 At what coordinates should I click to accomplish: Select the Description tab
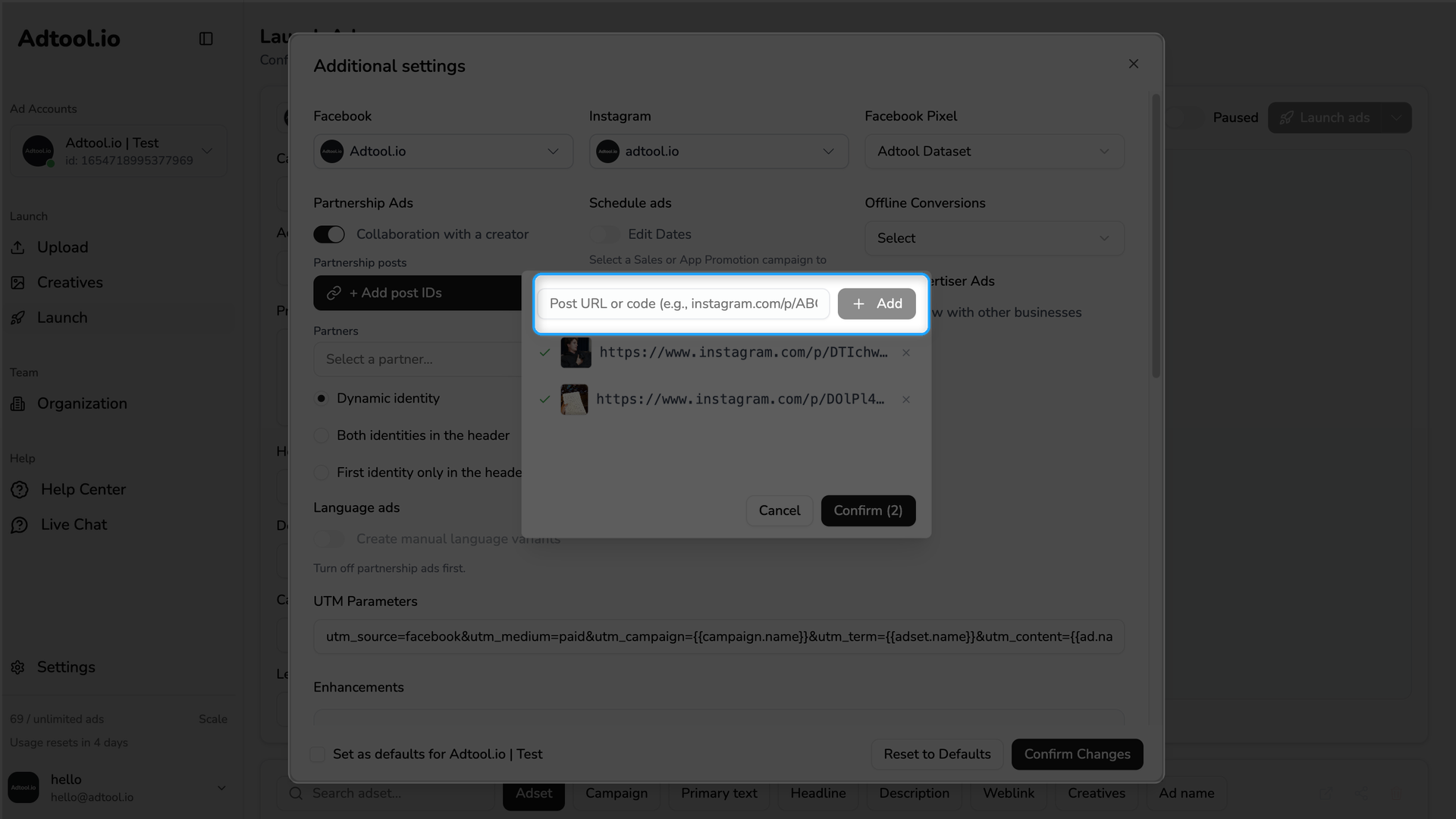(914, 793)
